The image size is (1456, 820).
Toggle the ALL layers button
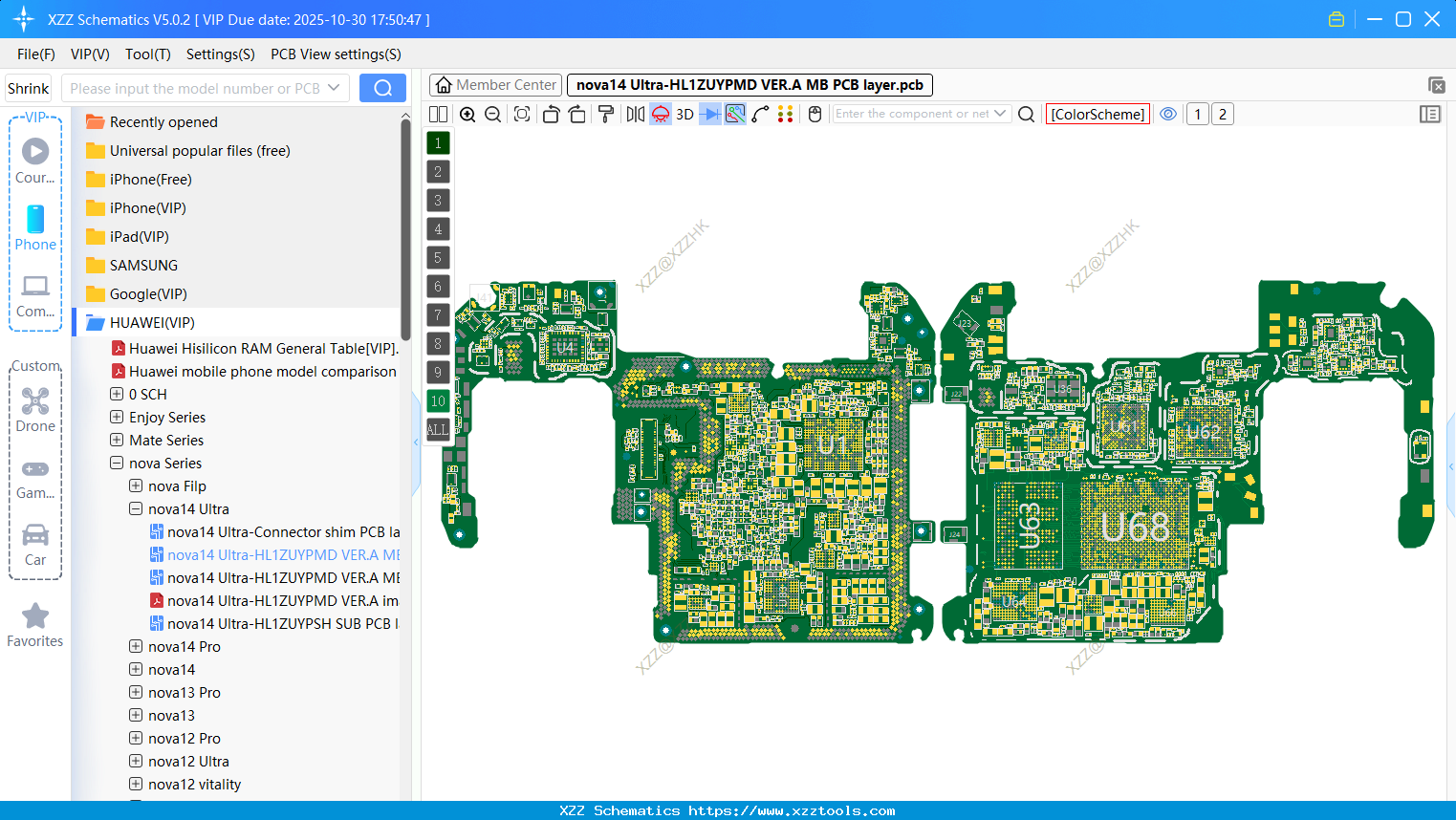438,430
